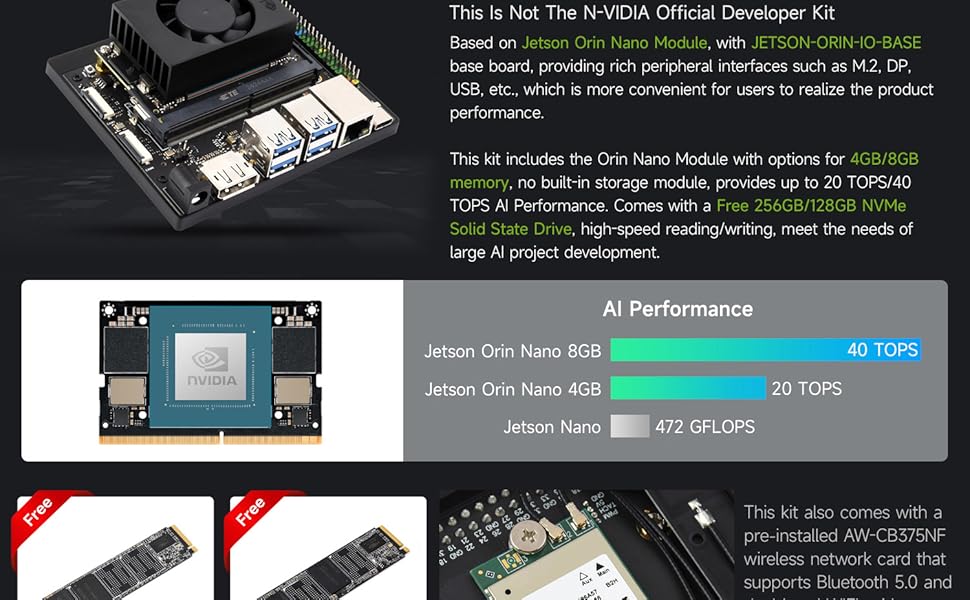Click the 472 GFLOPS gray bar
This screenshot has width=970, height=600.
click(630, 427)
